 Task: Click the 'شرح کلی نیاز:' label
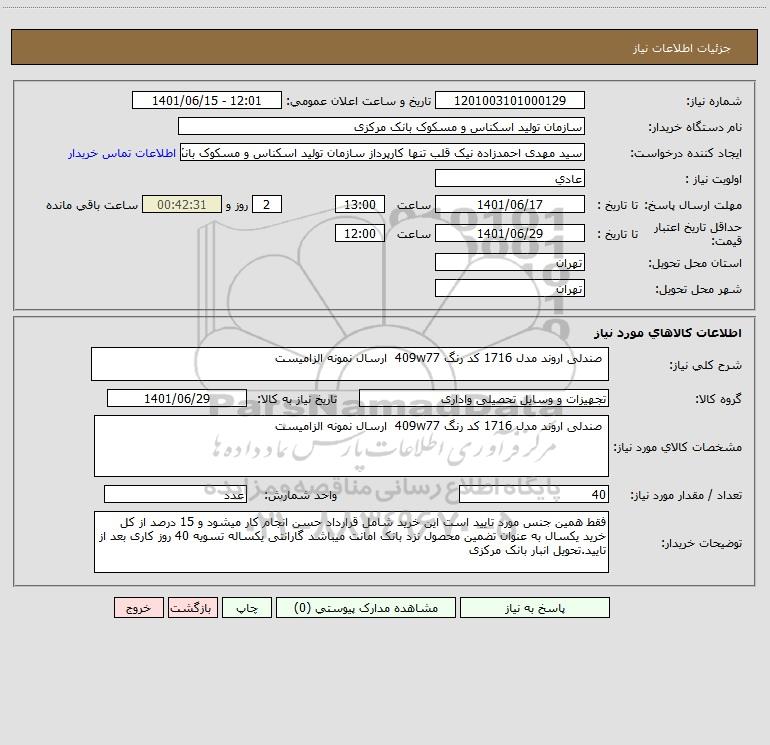(x=706, y=365)
